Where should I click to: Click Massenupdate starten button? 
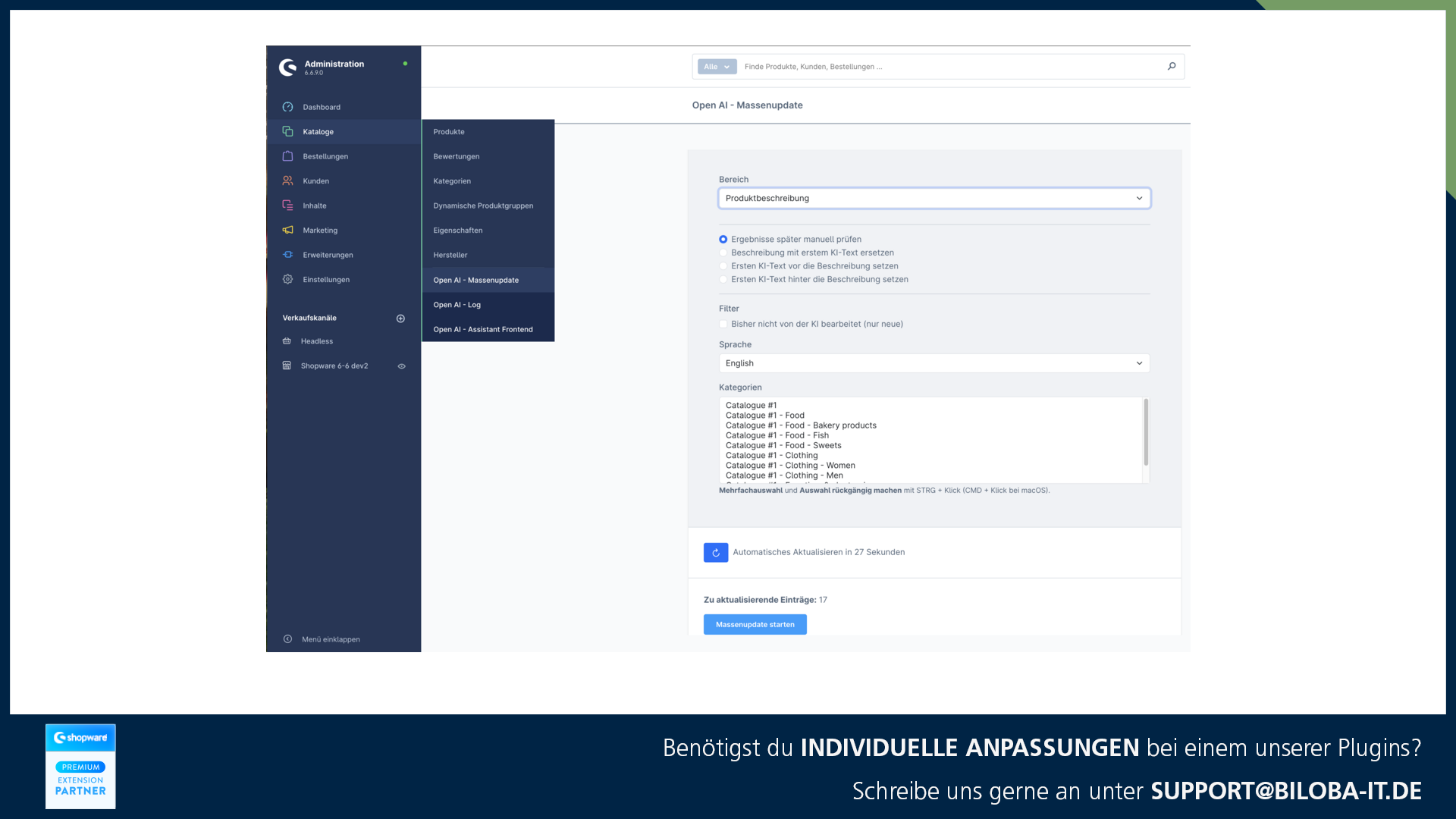click(x=755, y=624)
